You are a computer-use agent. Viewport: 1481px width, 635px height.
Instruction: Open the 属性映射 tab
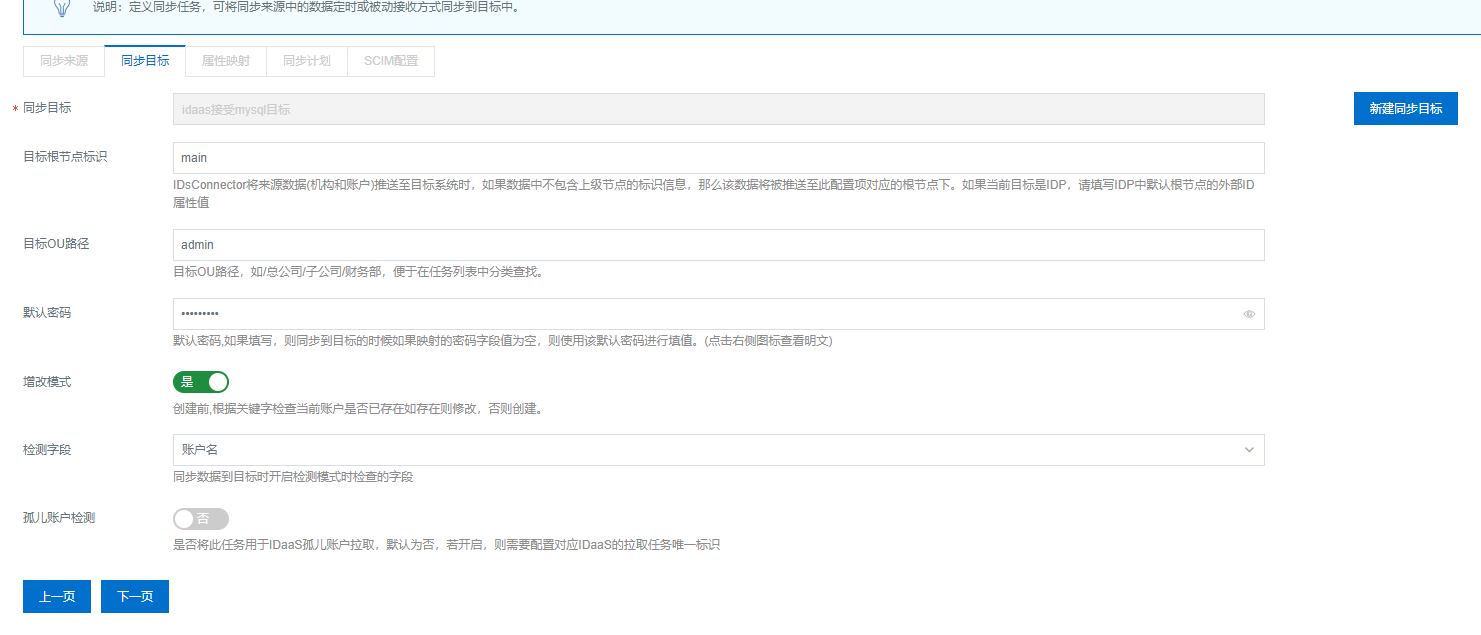[x=226, y=61]
